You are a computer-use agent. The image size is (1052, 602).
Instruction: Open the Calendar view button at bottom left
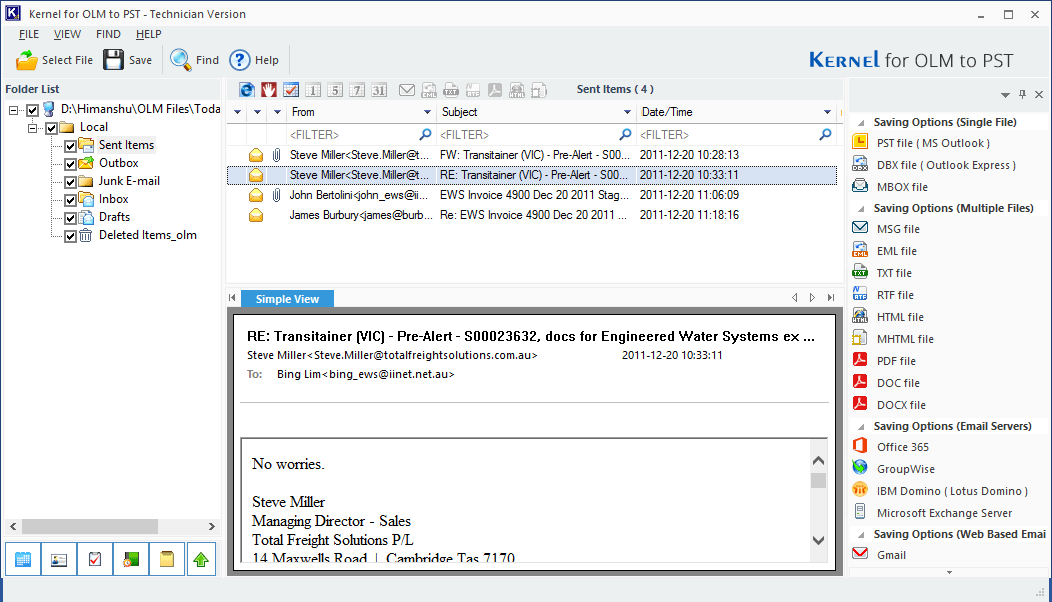[23, 559]
